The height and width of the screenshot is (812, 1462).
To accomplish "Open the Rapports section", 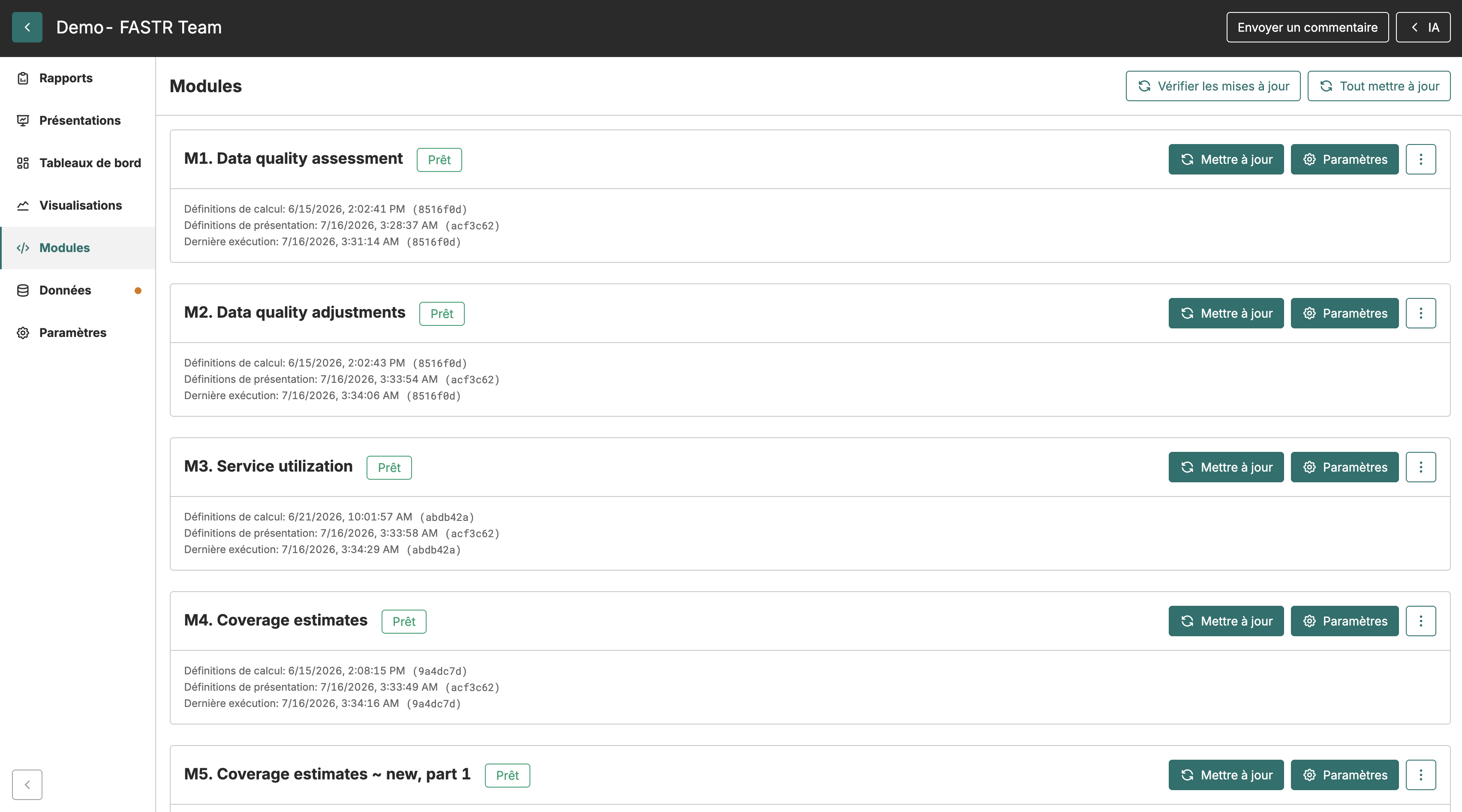I will [78, 78].
